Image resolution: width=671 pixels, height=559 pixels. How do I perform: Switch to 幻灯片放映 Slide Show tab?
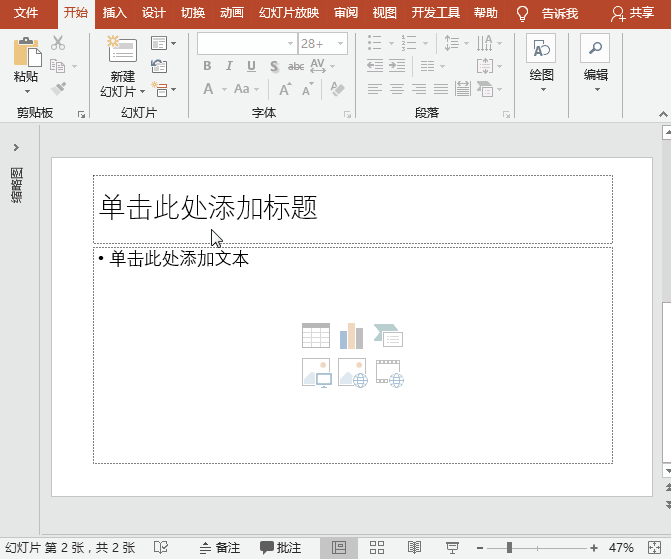289,13
